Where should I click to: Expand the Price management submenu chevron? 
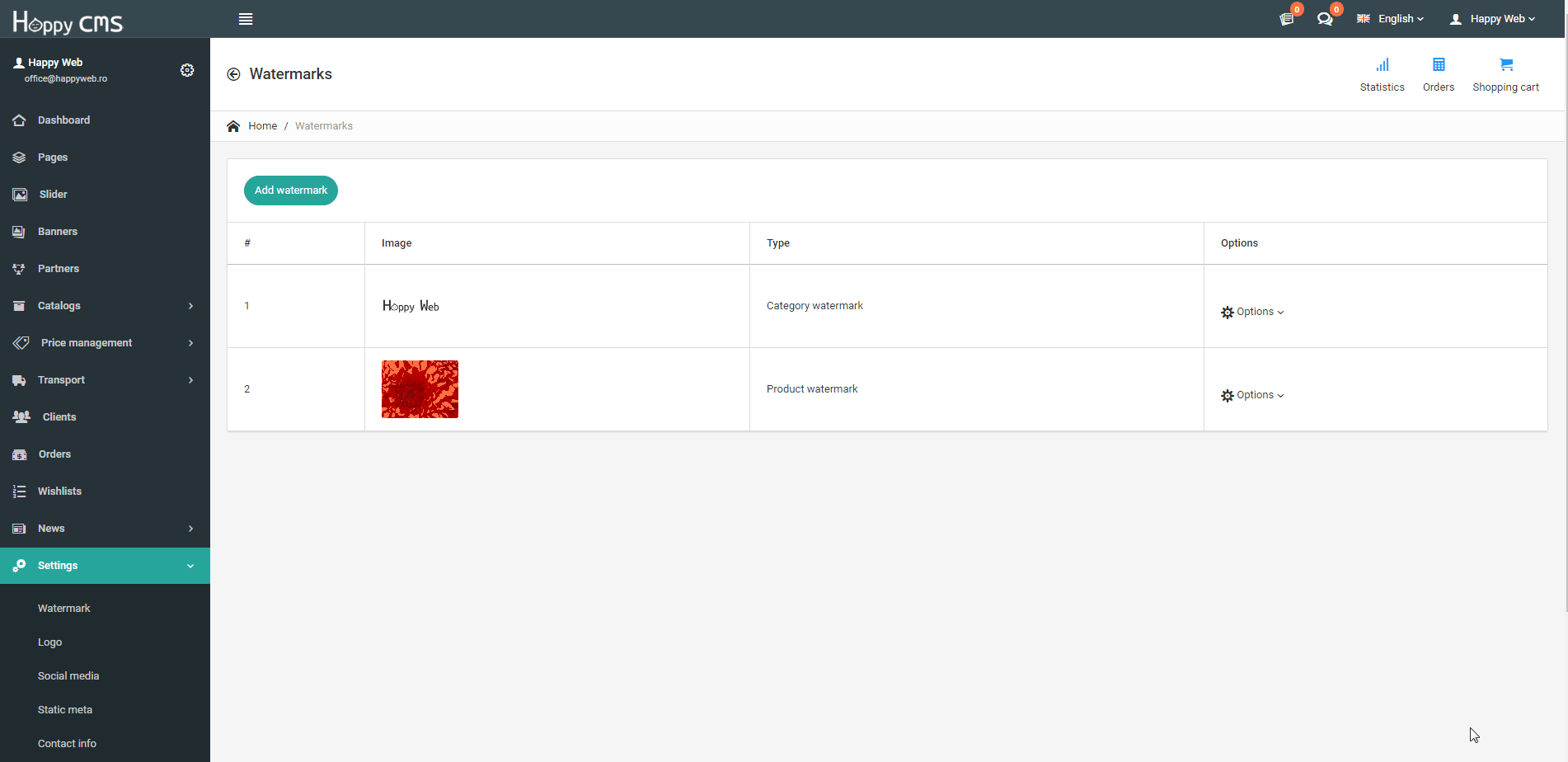tap(190, 343)
